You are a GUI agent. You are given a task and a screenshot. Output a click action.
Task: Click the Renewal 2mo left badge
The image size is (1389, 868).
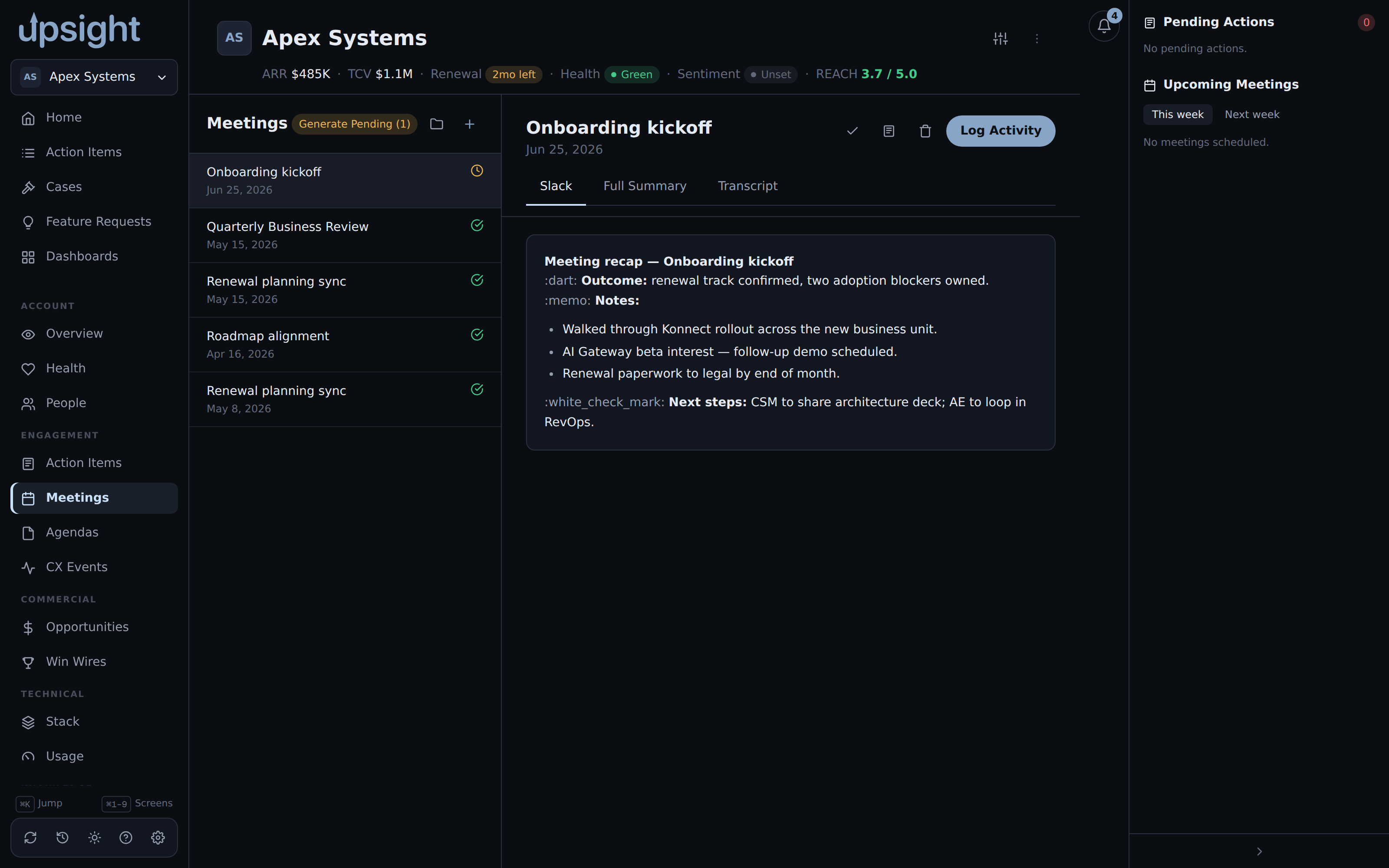[x=513, y=75]
